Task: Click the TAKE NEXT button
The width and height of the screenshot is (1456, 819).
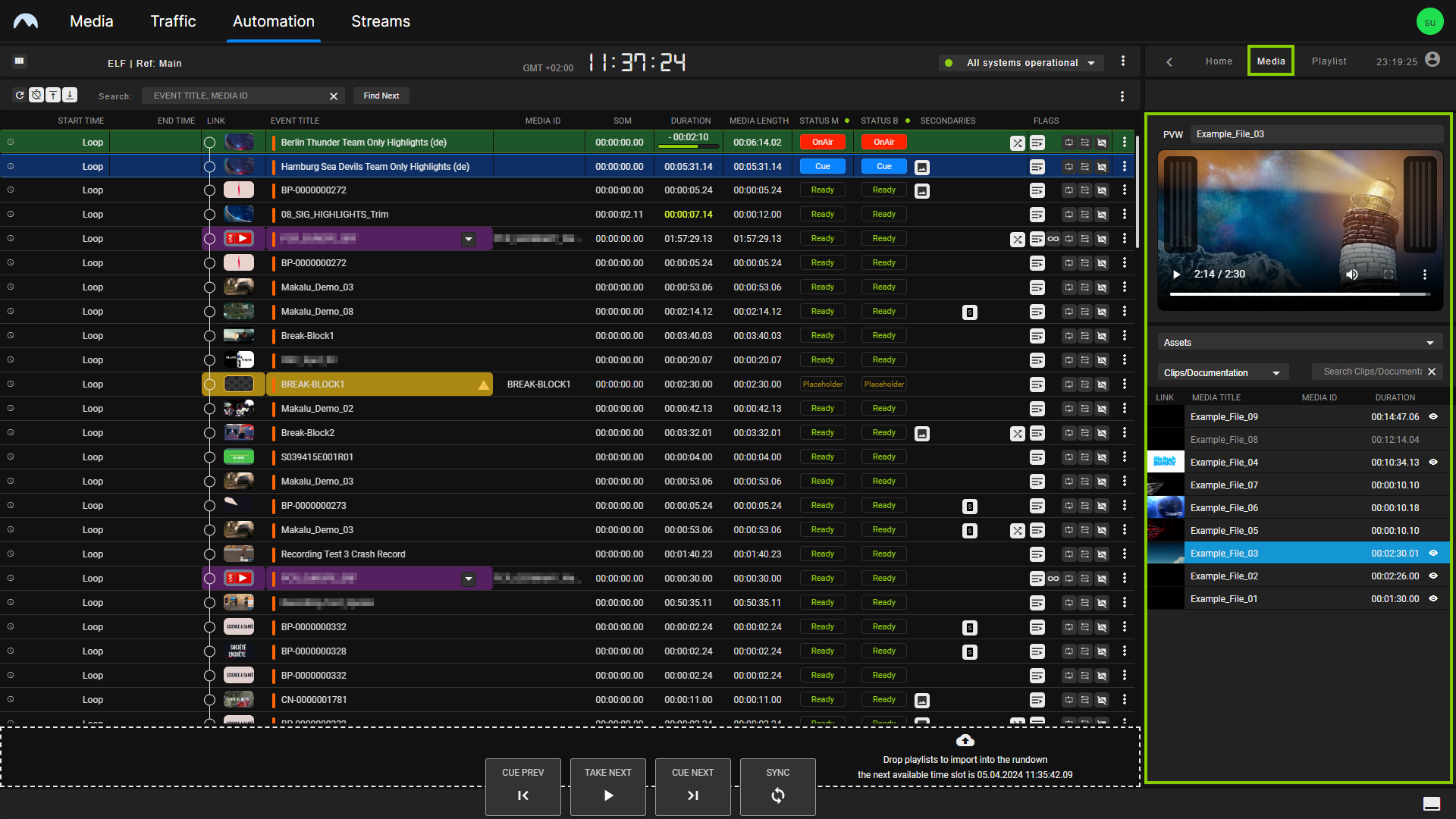Action: pos(608,786)
